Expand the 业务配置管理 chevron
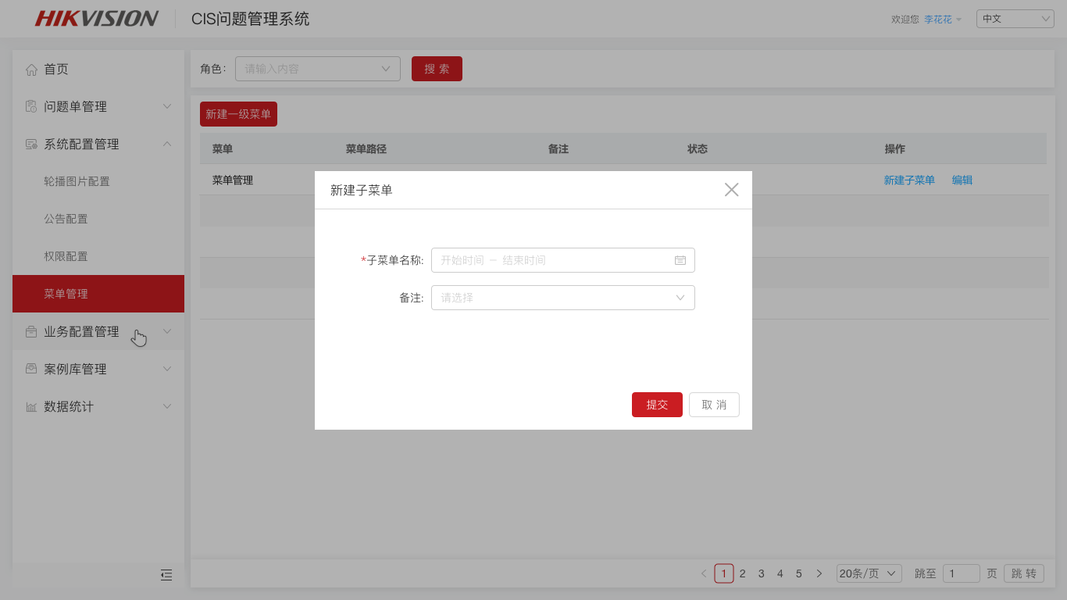1067x600 pixels. pyautogui.click(x=167, y=331)
